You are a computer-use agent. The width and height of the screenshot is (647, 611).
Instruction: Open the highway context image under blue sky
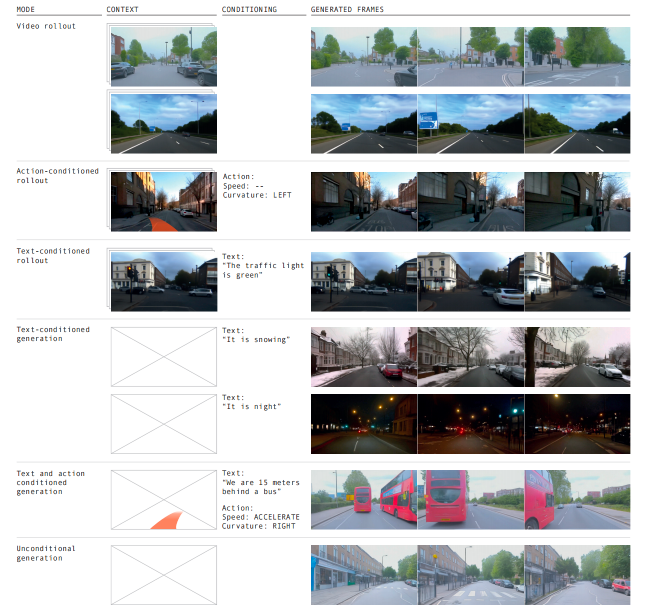tap(164, 124)
